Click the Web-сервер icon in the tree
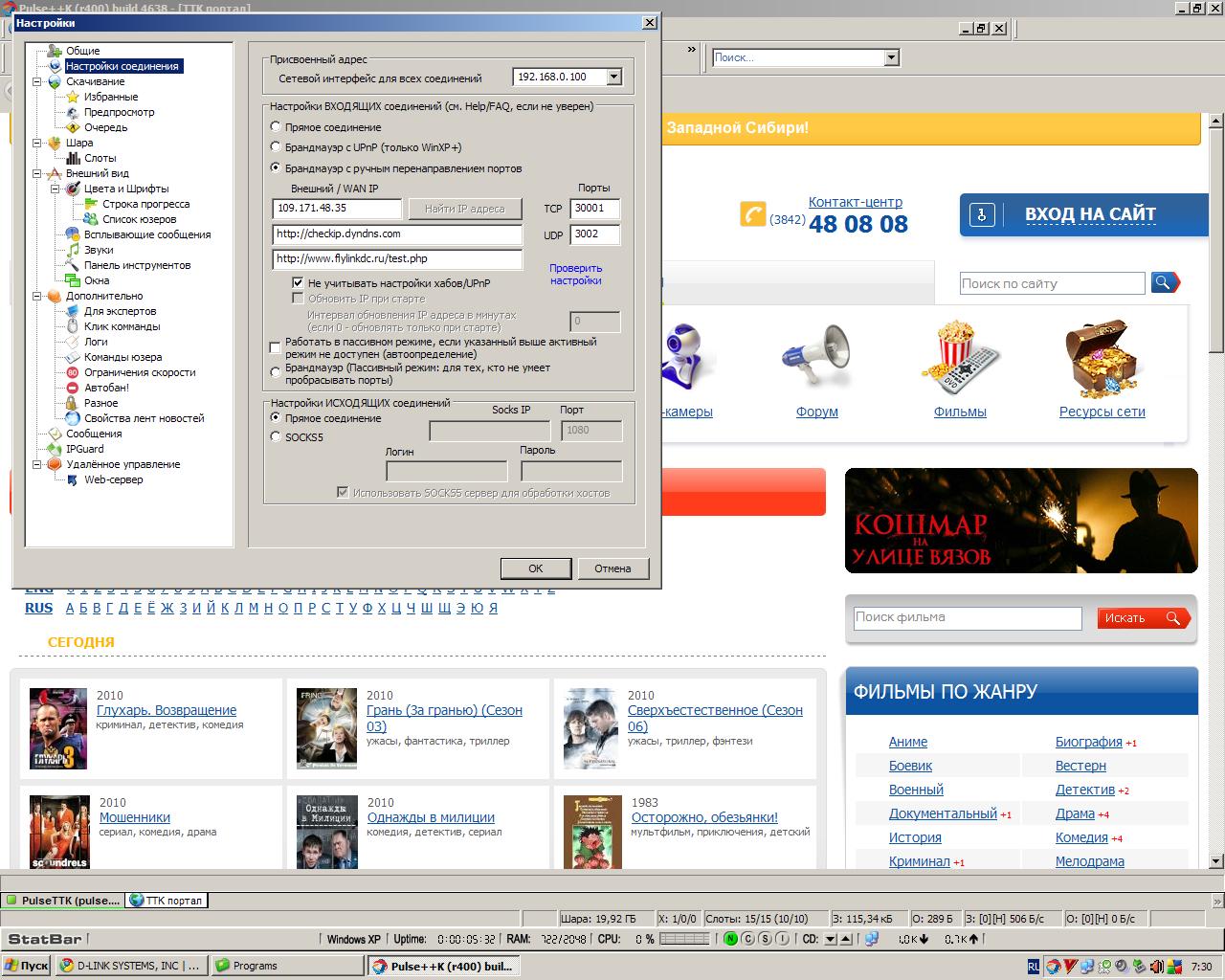This screenshot has height=980, width=1225. click(x=73, y=479)
